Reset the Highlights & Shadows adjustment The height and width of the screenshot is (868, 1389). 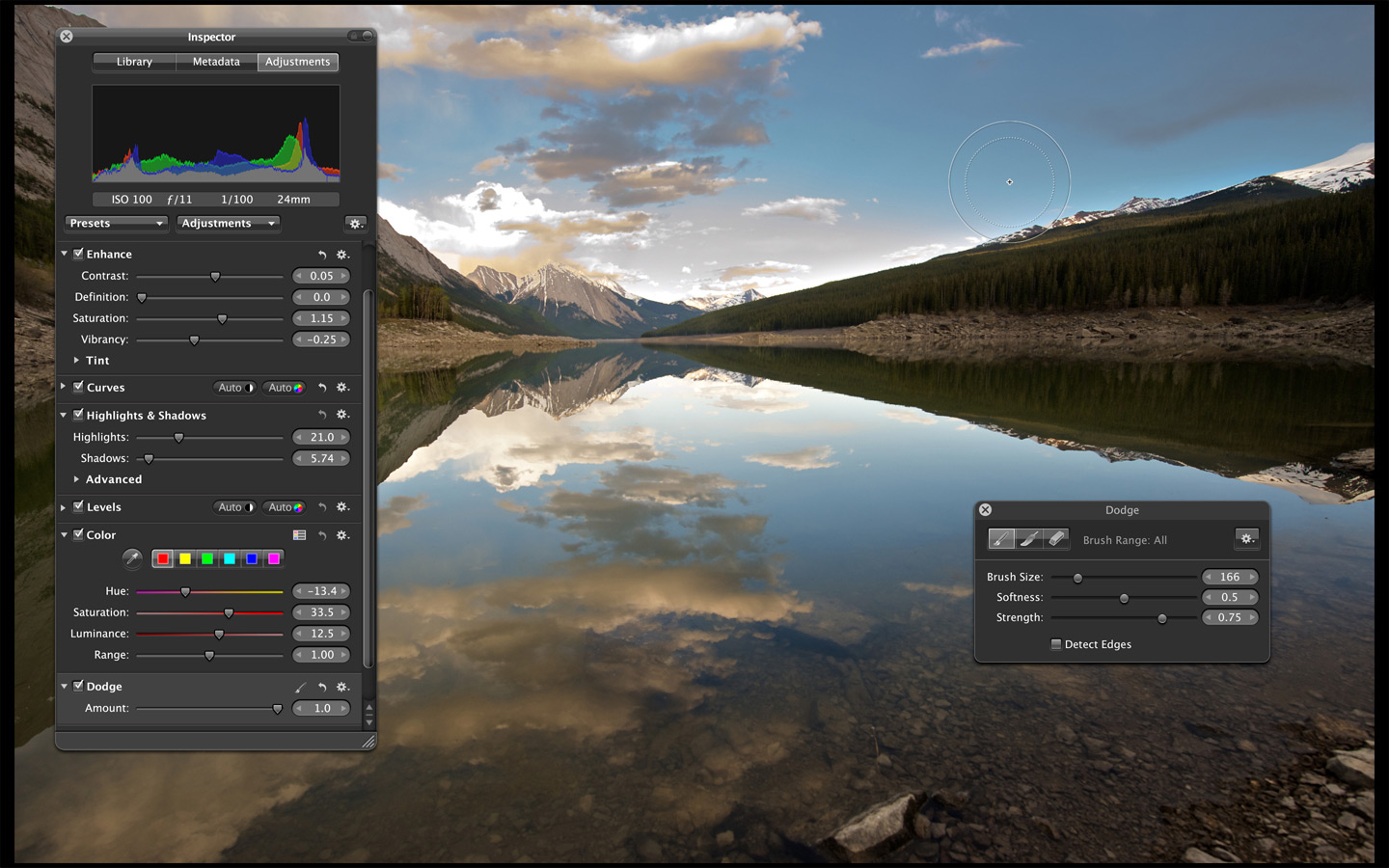click(322, 415)
